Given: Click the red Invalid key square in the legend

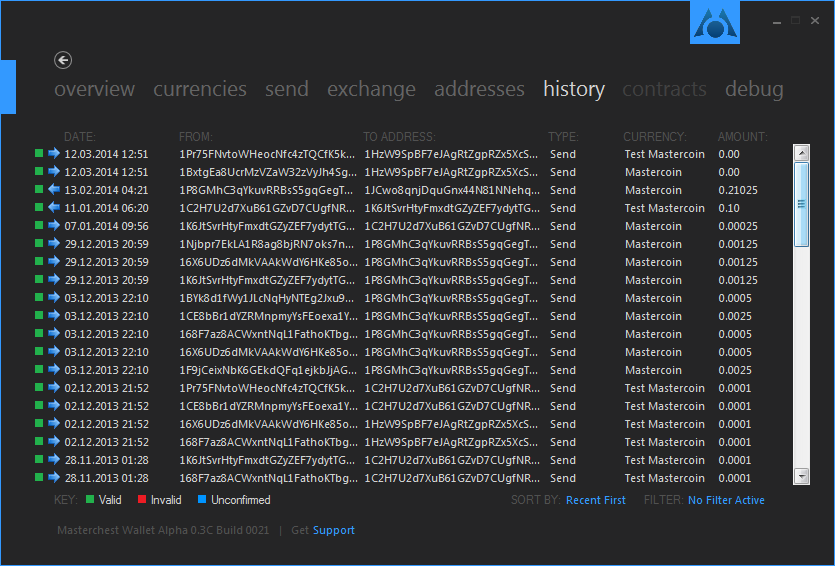Looking at the screenshot, I should [142, 499].
